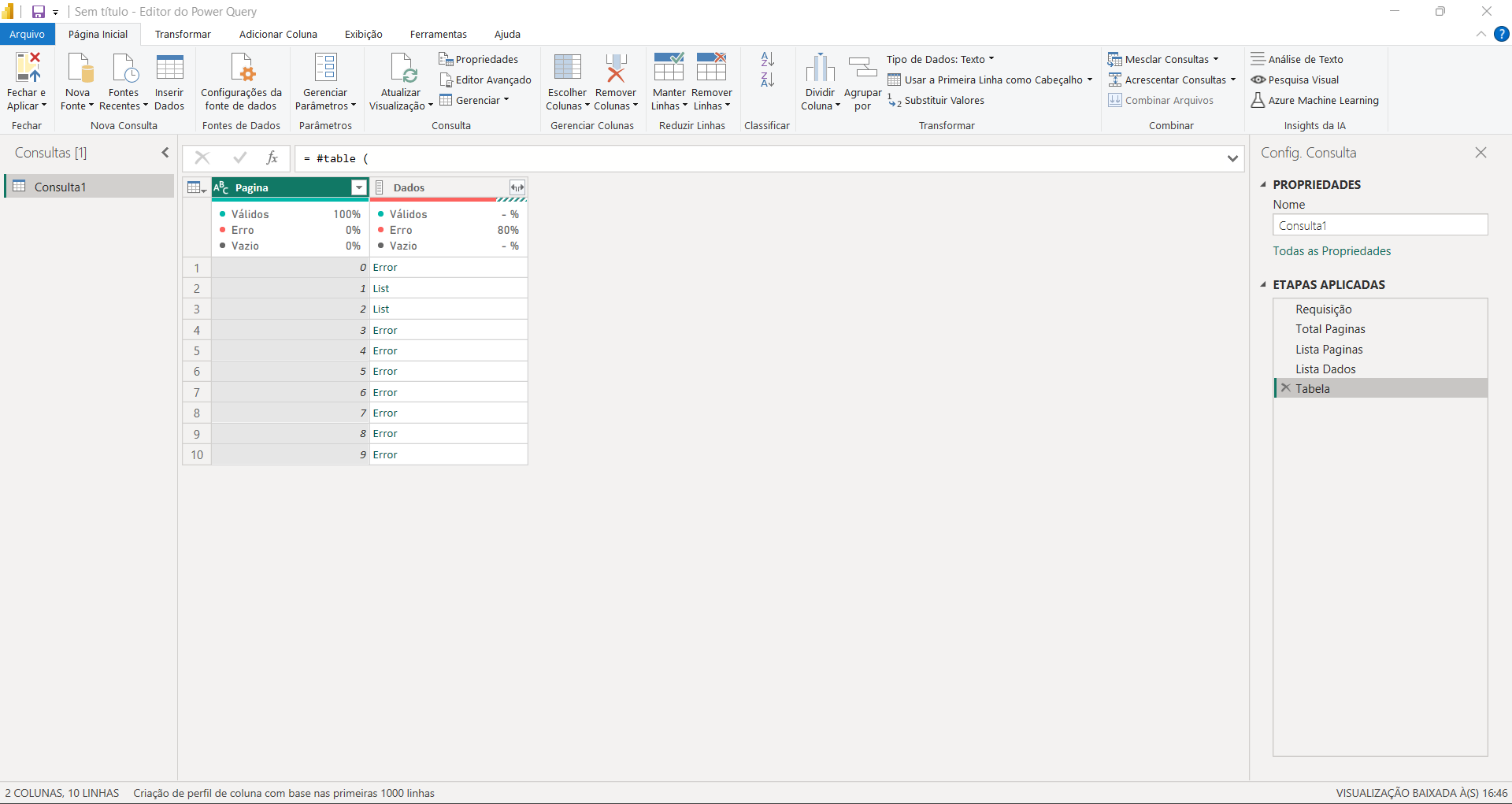Click the save icon in title bar
This screenshot has height=804, width=1512.
coord(38,12)
